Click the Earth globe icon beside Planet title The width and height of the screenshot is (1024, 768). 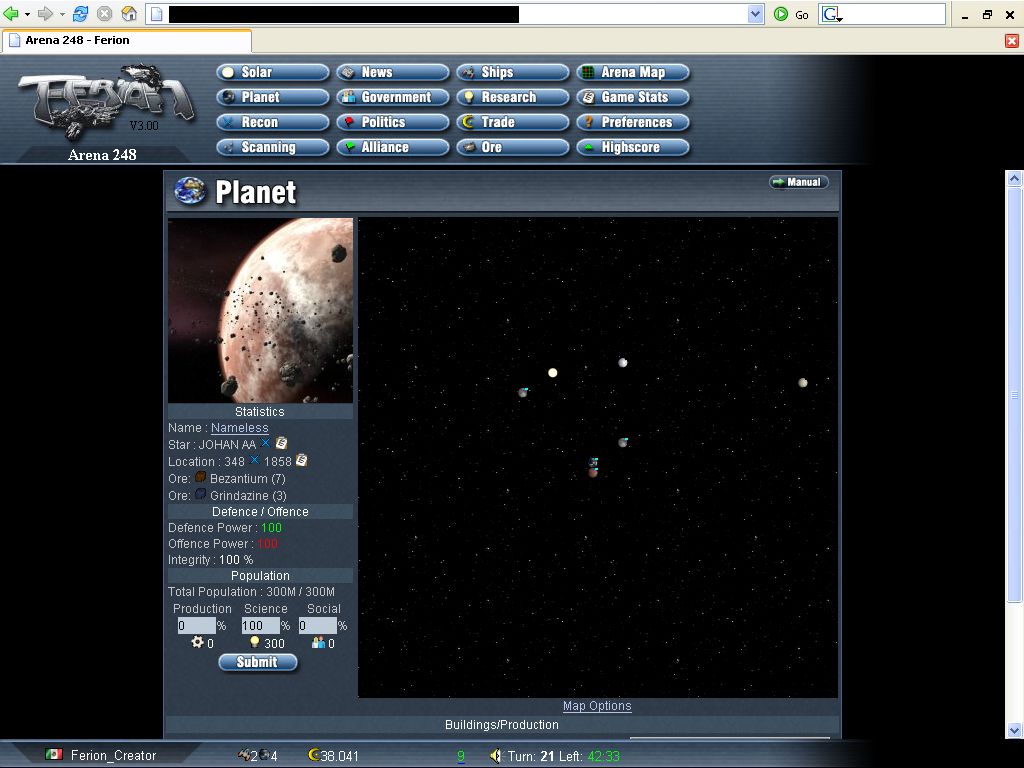[x=190, y=191]
